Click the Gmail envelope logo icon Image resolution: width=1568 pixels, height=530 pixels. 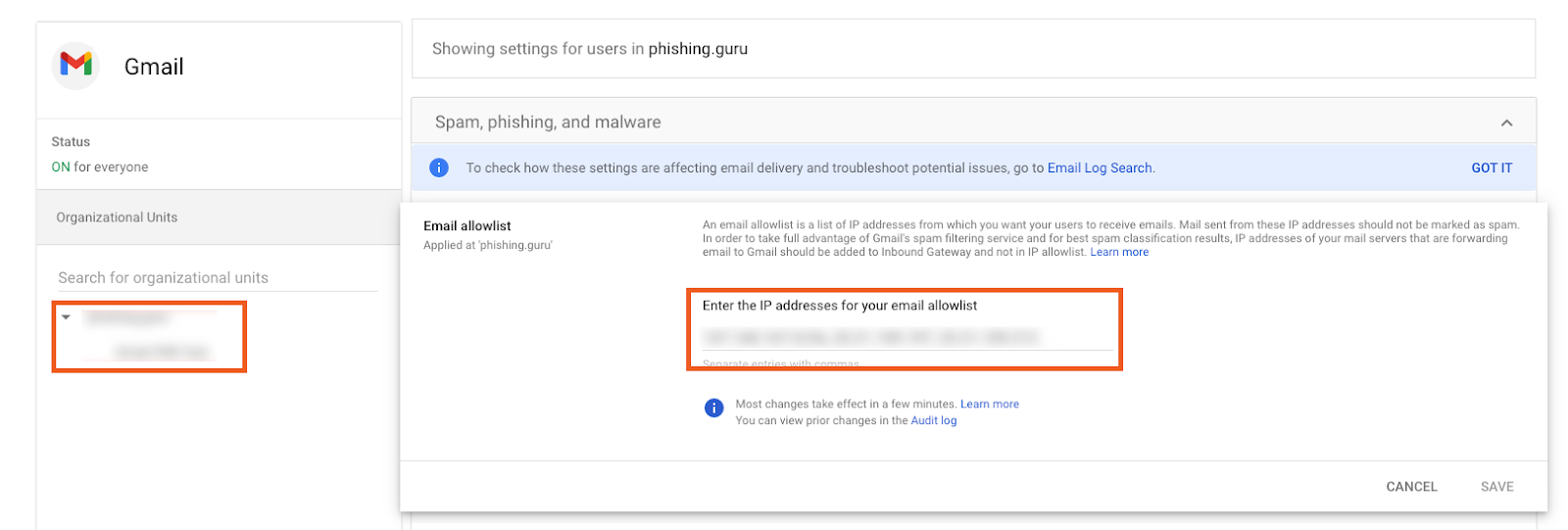[x=75, y=66]
